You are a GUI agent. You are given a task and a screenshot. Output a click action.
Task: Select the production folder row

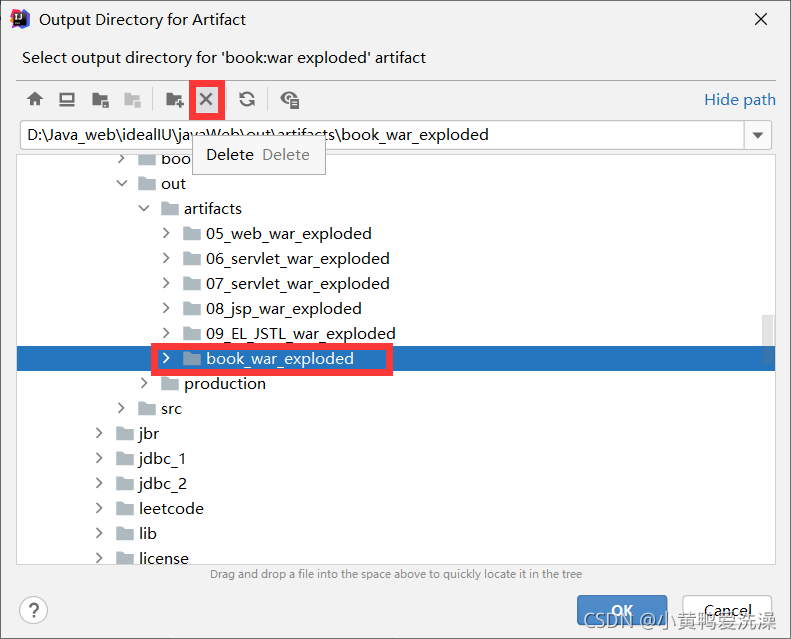[396, 383]
